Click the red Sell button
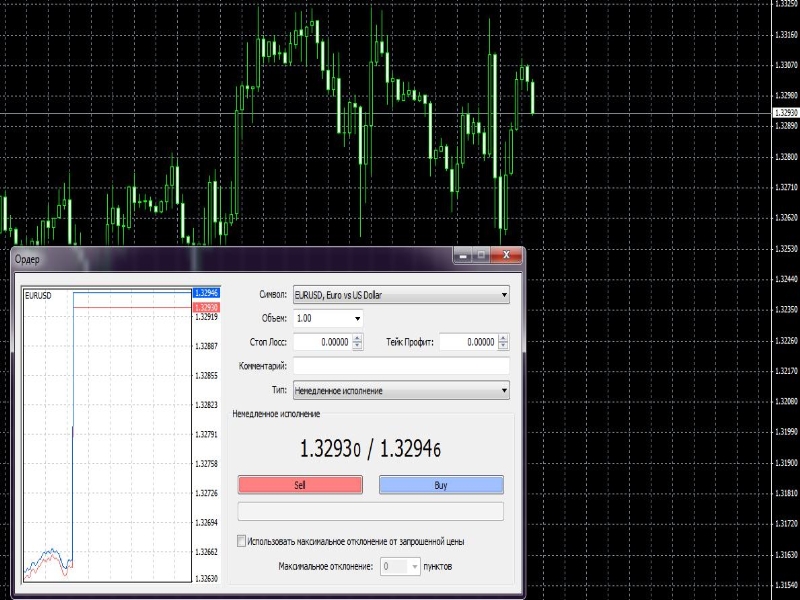Image resolution: width=800 pixels, height=600 pixels. pyautogui.click(x=300, y=485)
